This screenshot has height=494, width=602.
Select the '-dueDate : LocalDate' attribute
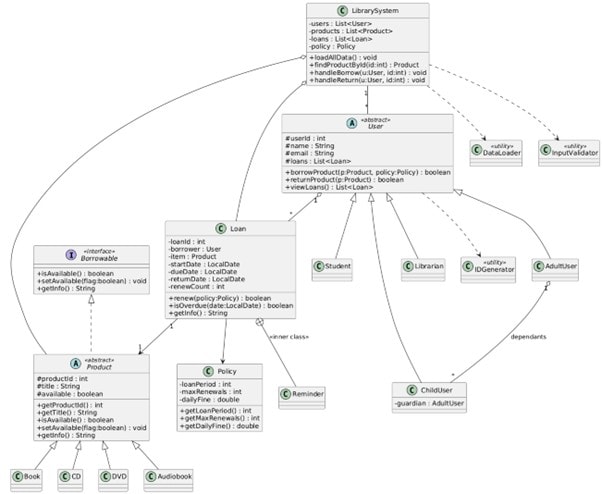[x=202, y=272]
